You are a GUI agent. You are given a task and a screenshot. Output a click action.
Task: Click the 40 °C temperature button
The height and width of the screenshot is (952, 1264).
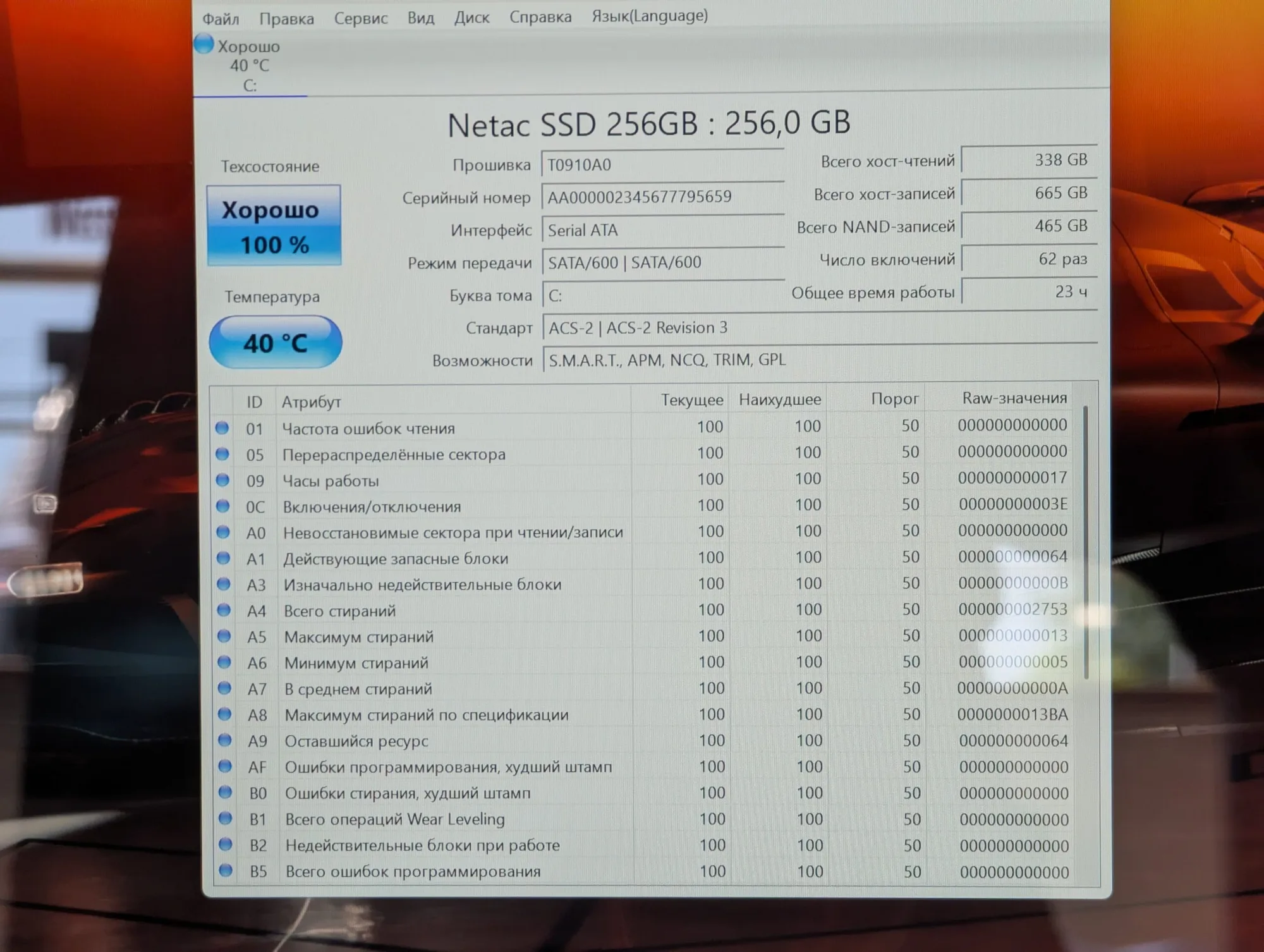(276, 343)
